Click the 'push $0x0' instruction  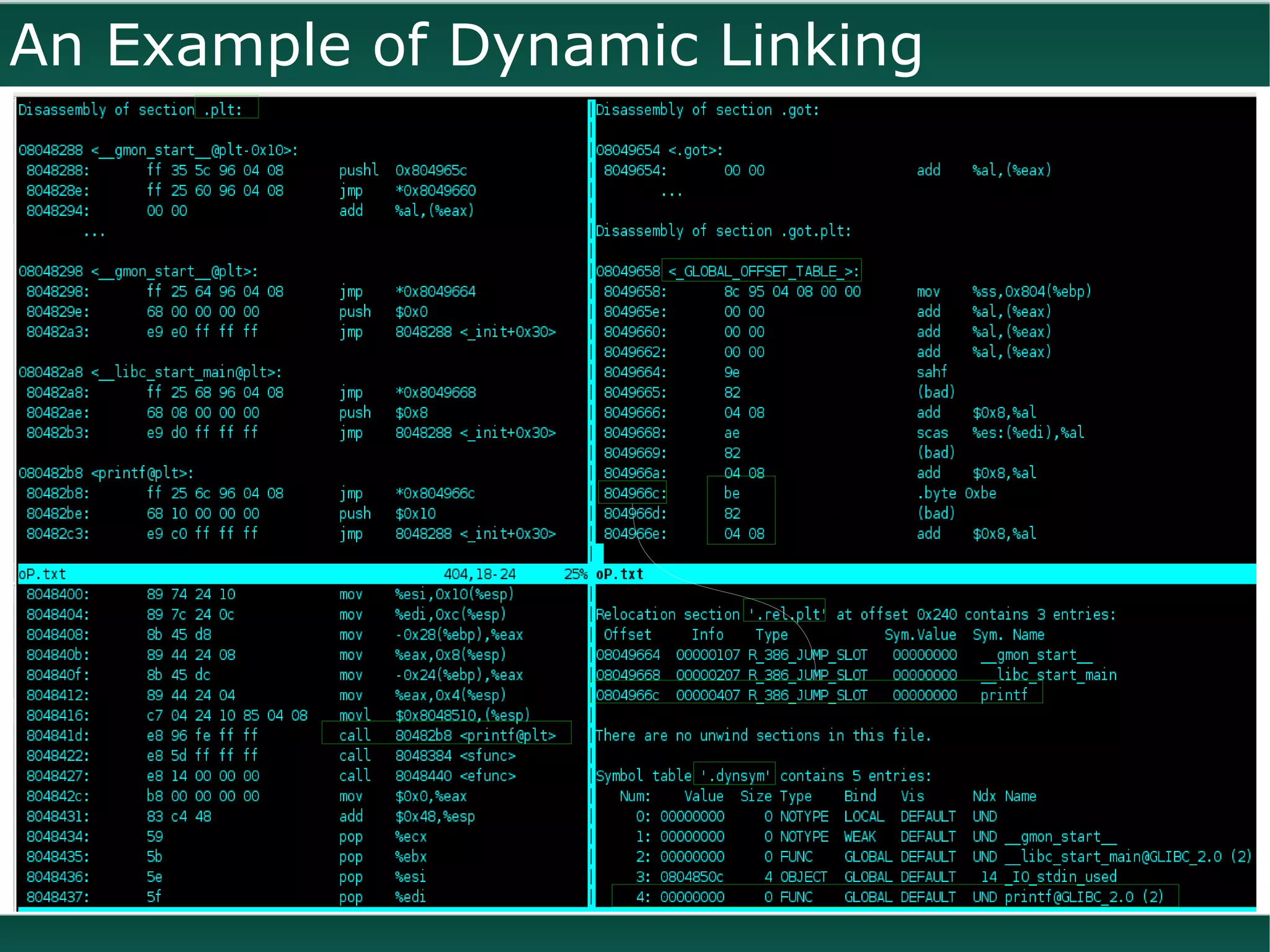[x=383, y=311]
